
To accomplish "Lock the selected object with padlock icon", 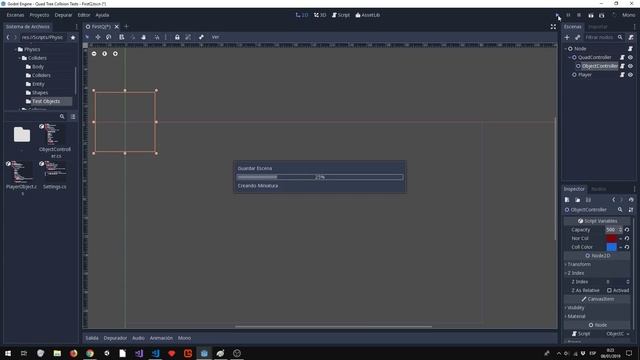I will [177, 37].
